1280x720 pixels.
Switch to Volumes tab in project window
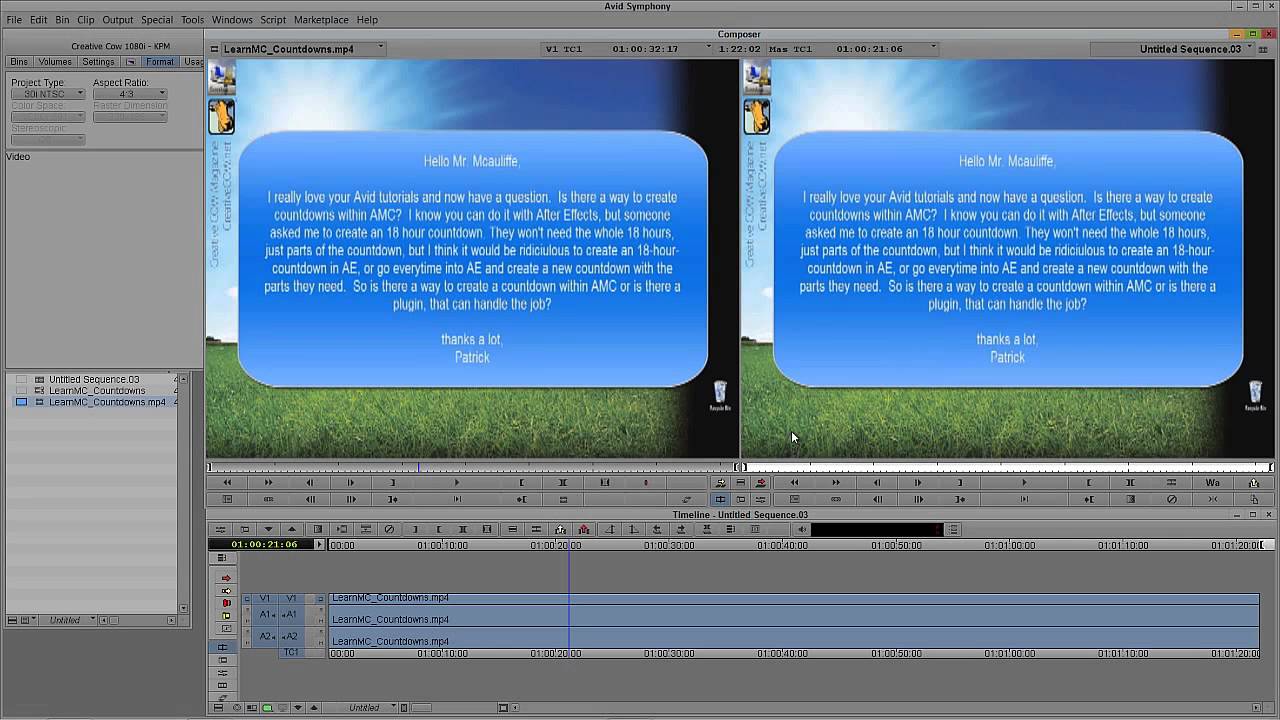coord(55,62)
